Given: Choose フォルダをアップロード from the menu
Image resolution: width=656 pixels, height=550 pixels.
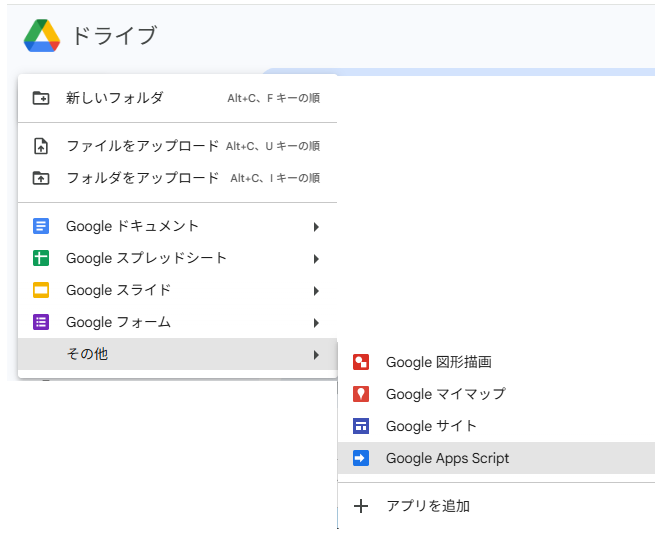Looking at the screenshot, I should tap(177, 178).
